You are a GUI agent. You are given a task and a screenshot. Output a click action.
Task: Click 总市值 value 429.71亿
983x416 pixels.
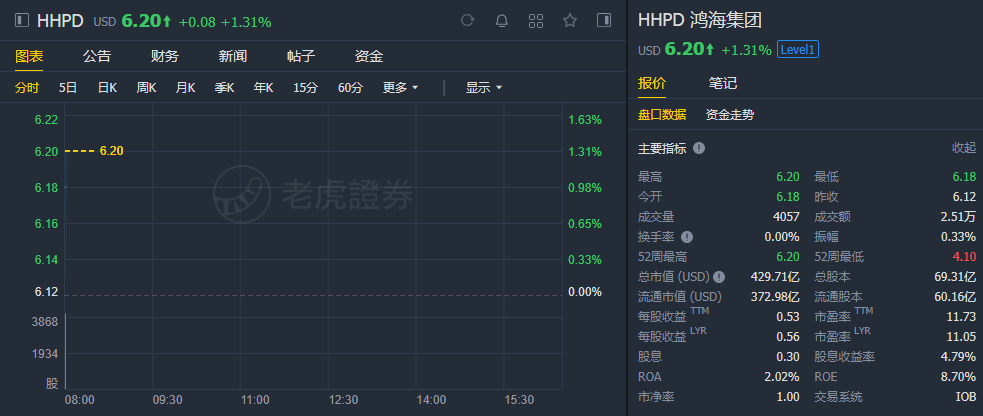[775, 276]
